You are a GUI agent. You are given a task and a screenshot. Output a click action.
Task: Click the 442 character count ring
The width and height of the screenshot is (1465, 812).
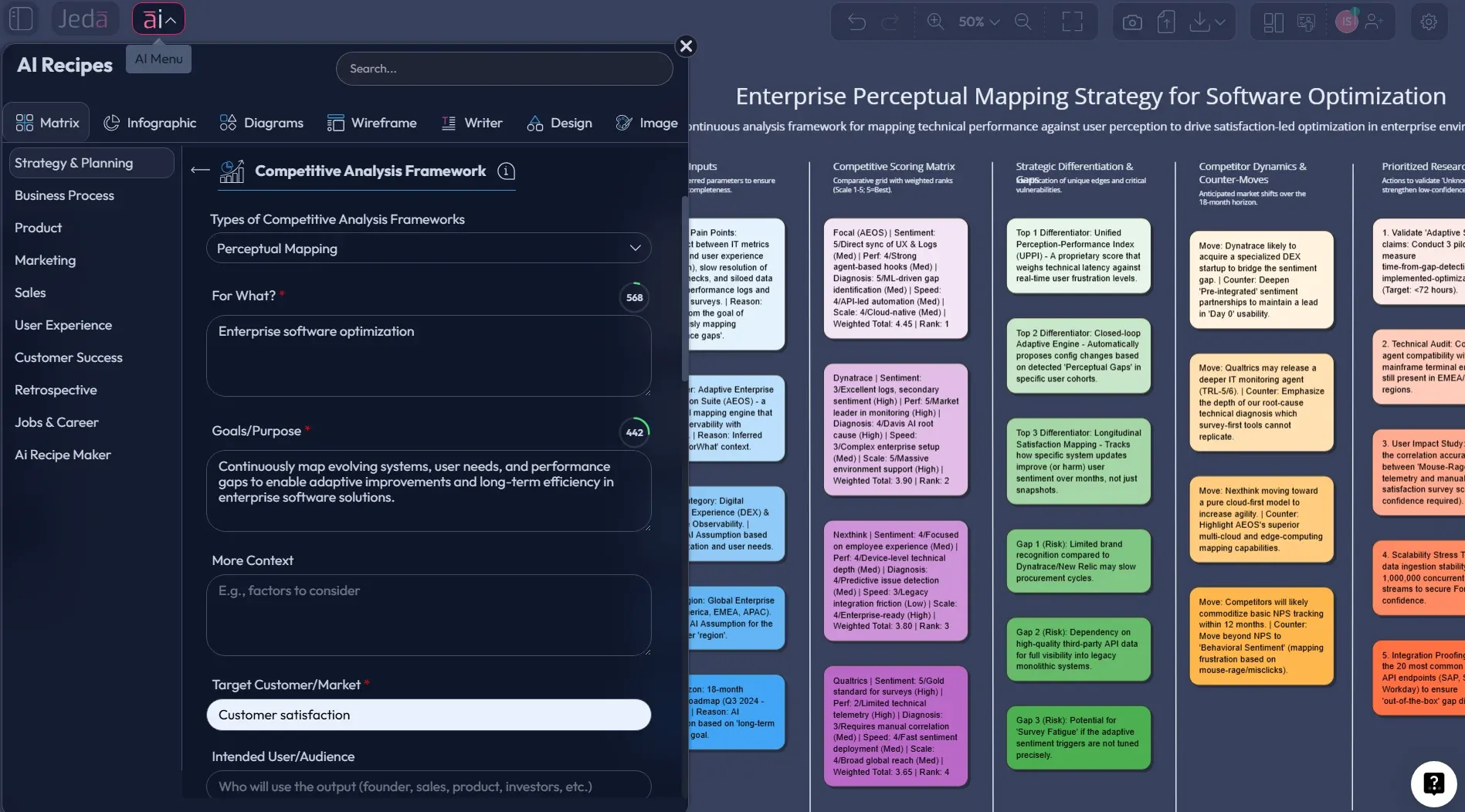tap(633, 432)
